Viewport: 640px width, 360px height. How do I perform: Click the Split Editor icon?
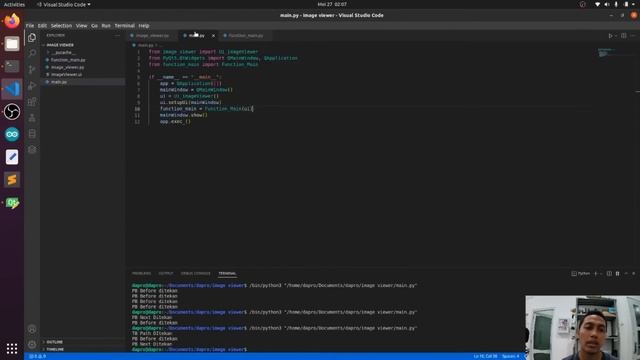624,36
